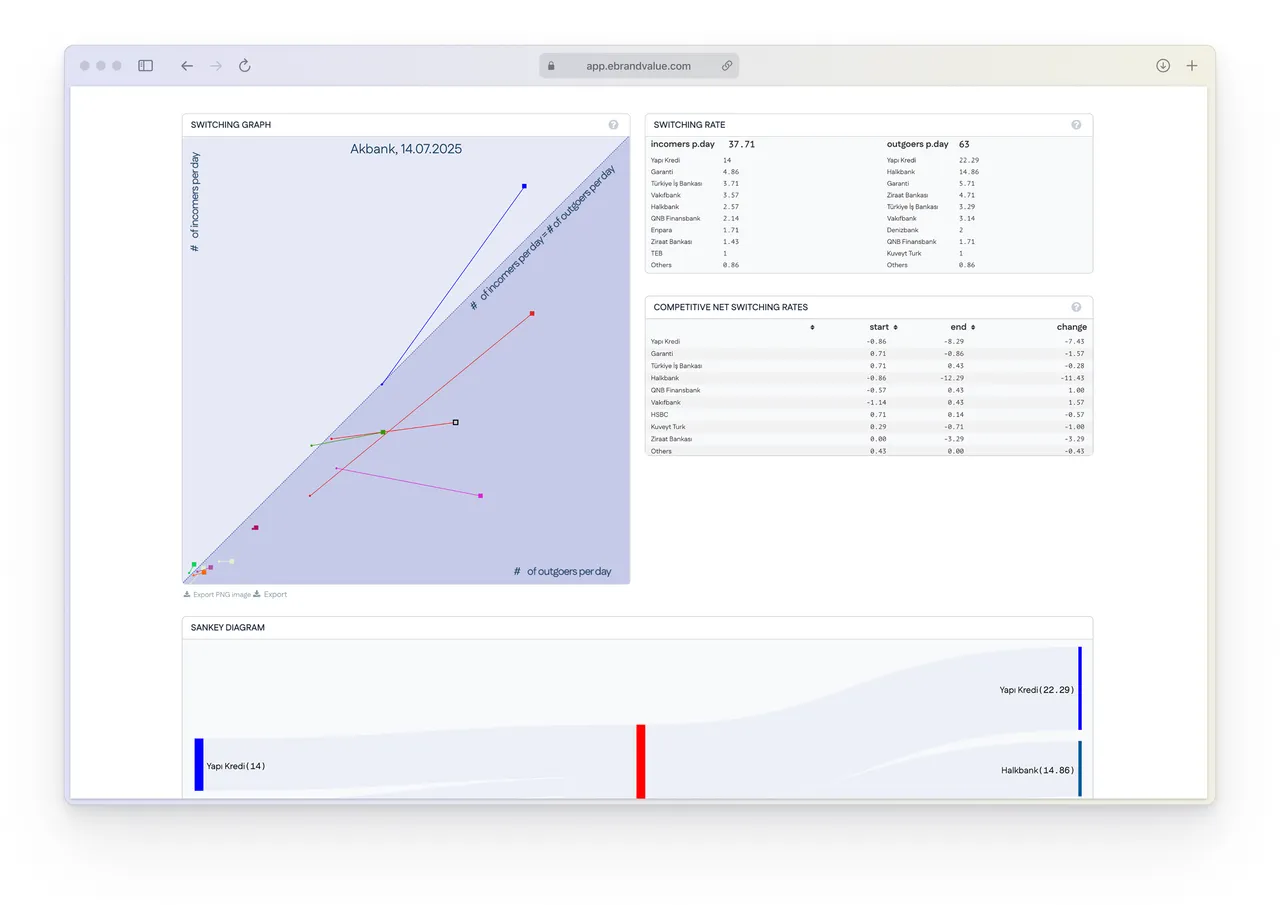Select the crimson square point on the switching graph
This screenshot has width=1280, height=905.
pos(256,527)
